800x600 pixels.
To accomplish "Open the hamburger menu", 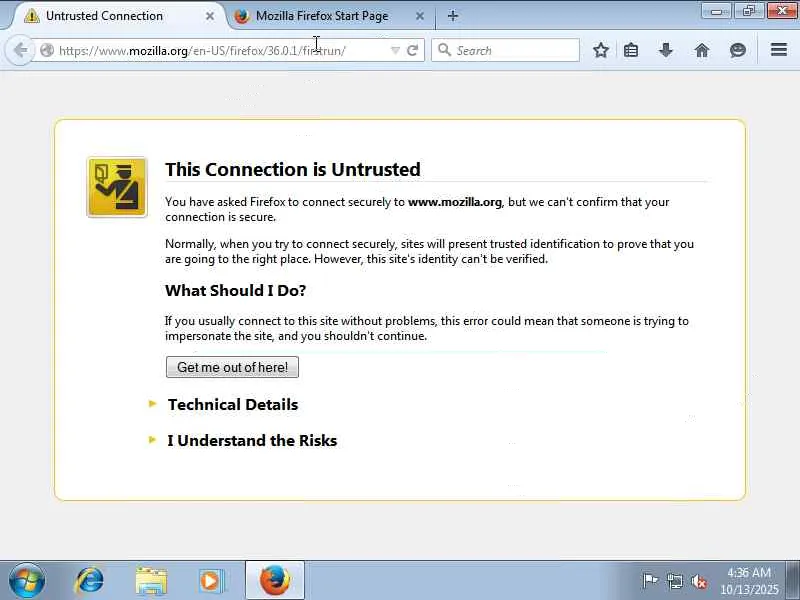I will [x=779, y=49].
